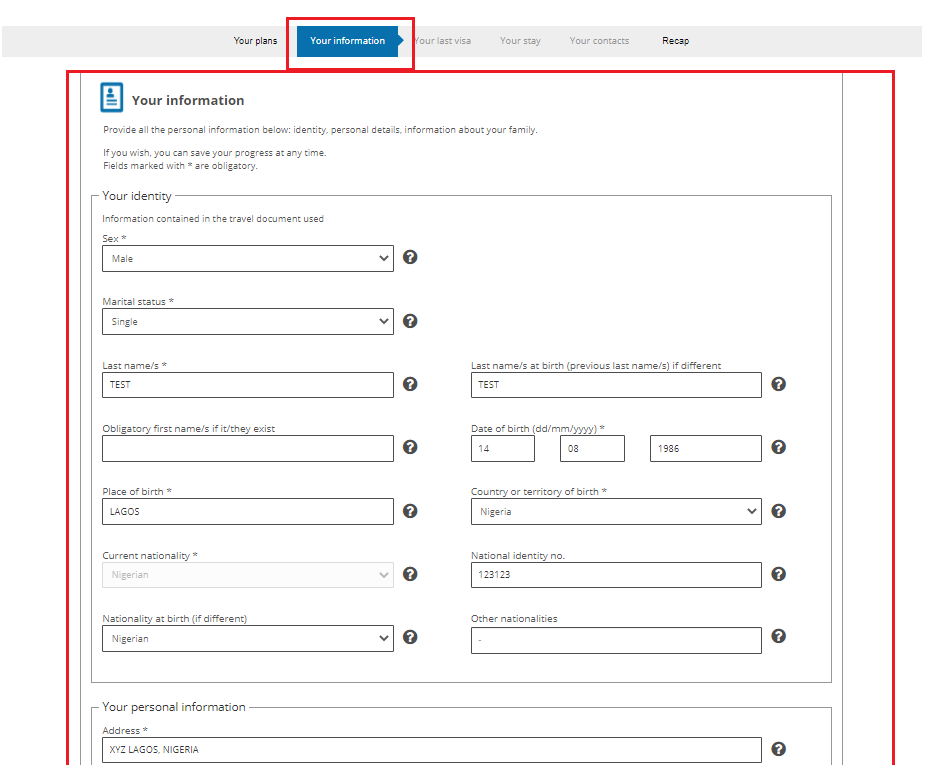
Task: Open help for Country of birth
Action: point(778,511)
